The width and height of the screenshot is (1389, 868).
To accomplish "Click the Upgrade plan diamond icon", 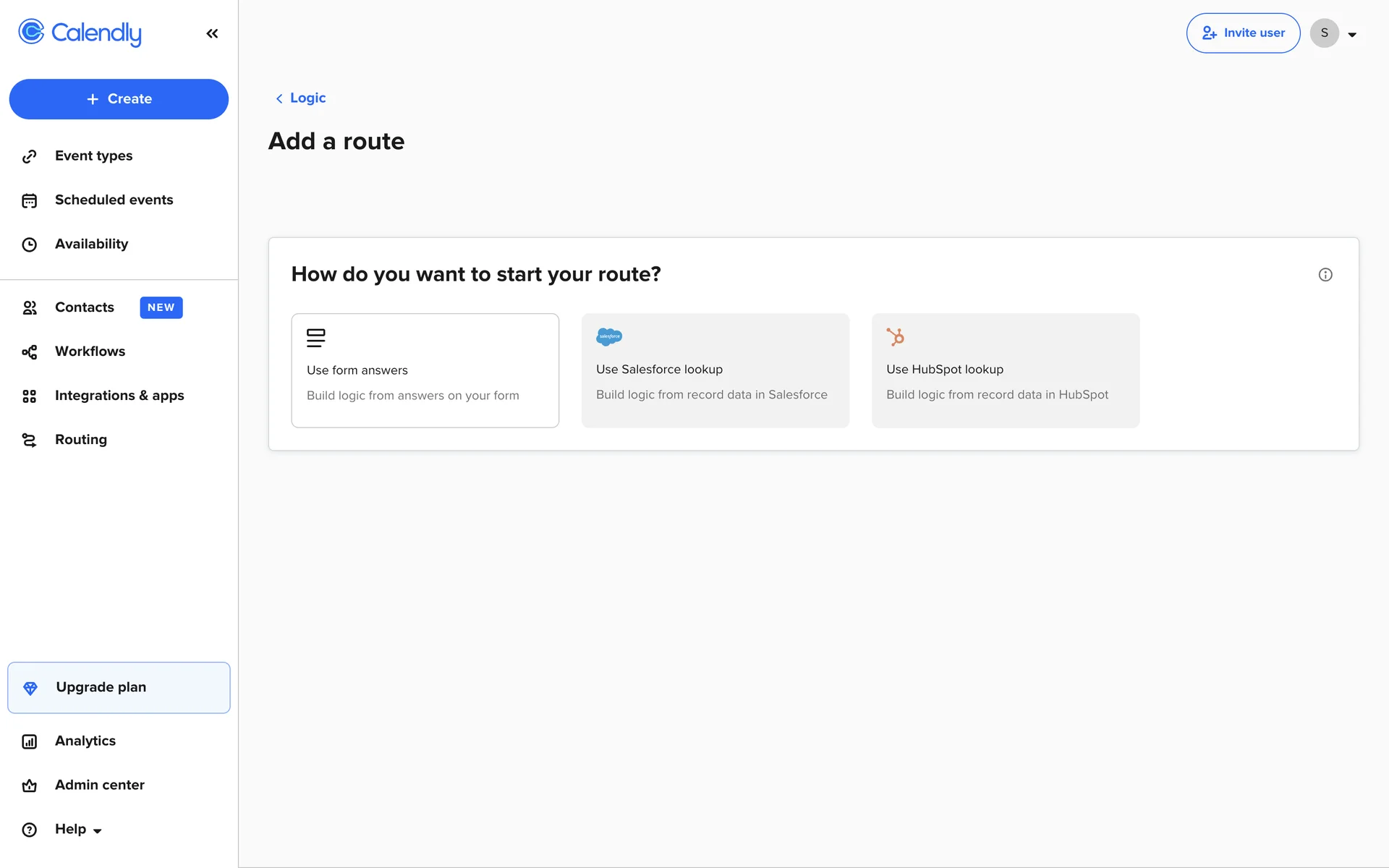I will [30, 688].
